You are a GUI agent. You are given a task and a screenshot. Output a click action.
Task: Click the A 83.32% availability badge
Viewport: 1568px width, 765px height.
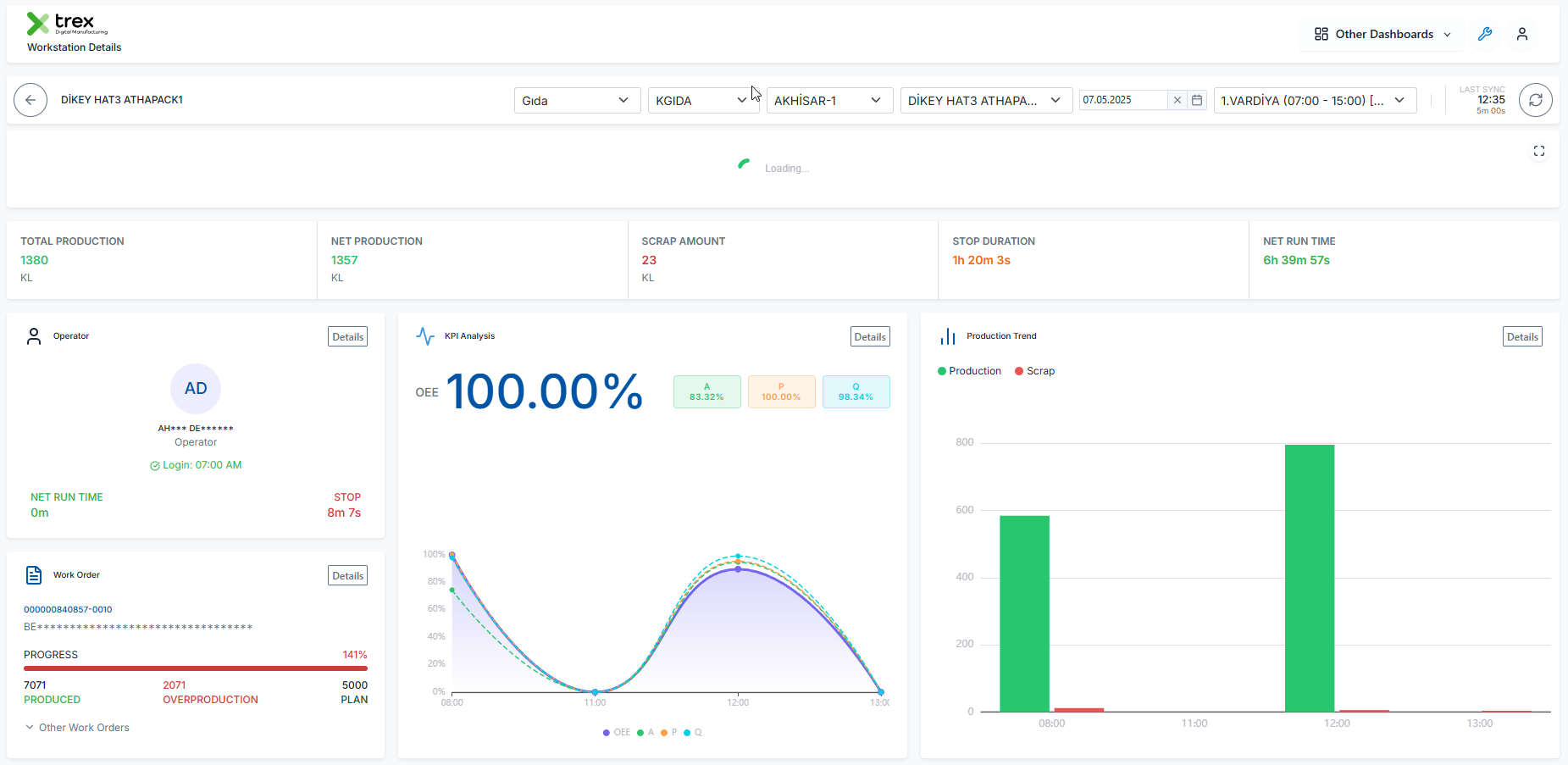[x=707, y=392]
